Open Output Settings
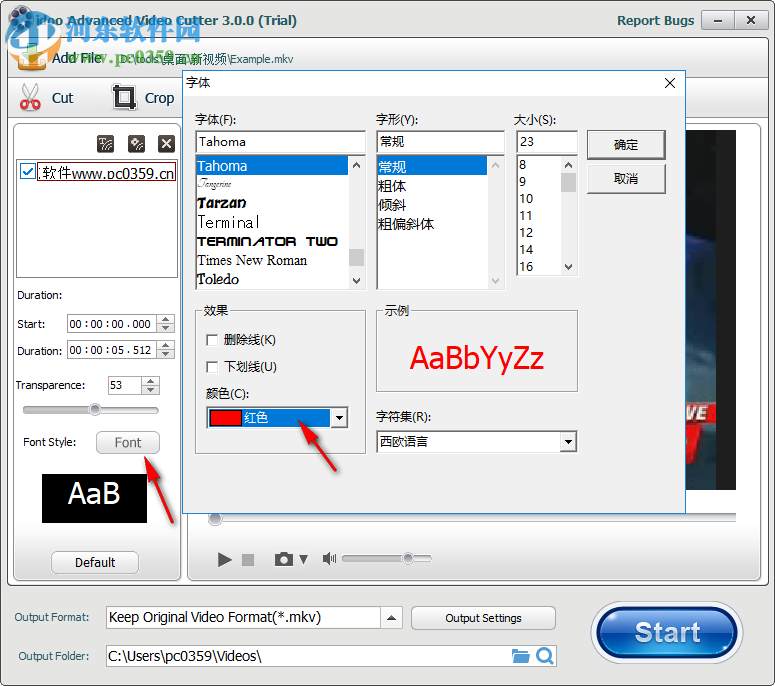775x686 pixels. pos(483,618)
